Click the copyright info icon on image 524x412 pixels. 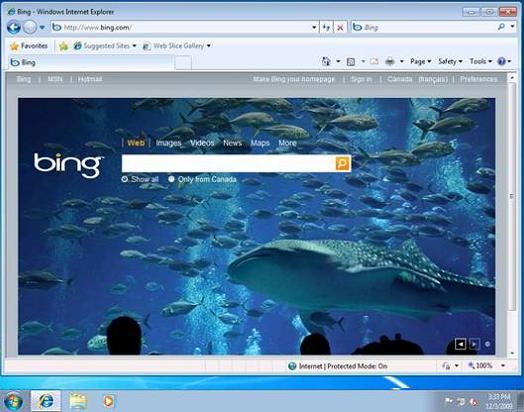click(488, 344)
